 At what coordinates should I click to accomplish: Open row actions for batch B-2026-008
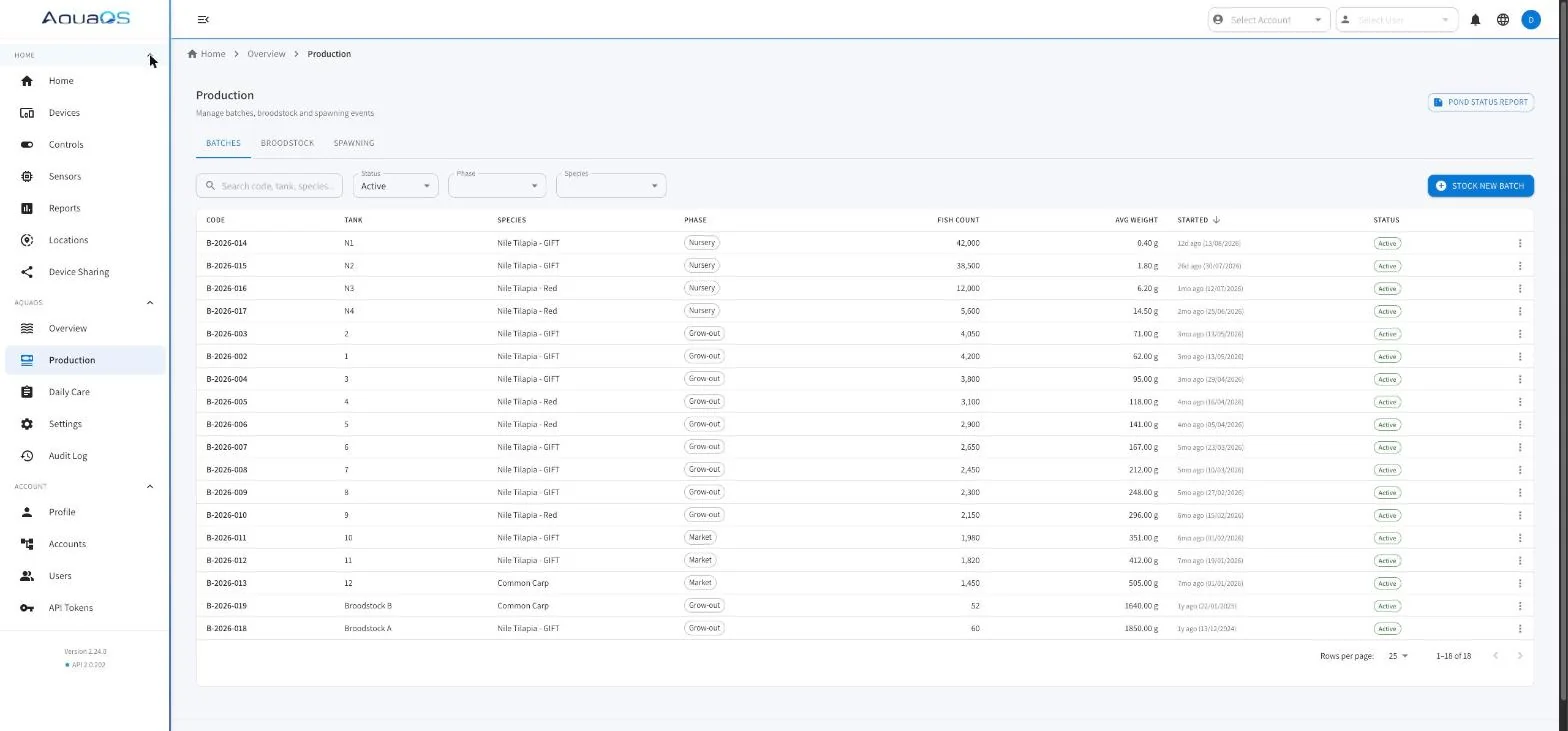click(1519, 470)
